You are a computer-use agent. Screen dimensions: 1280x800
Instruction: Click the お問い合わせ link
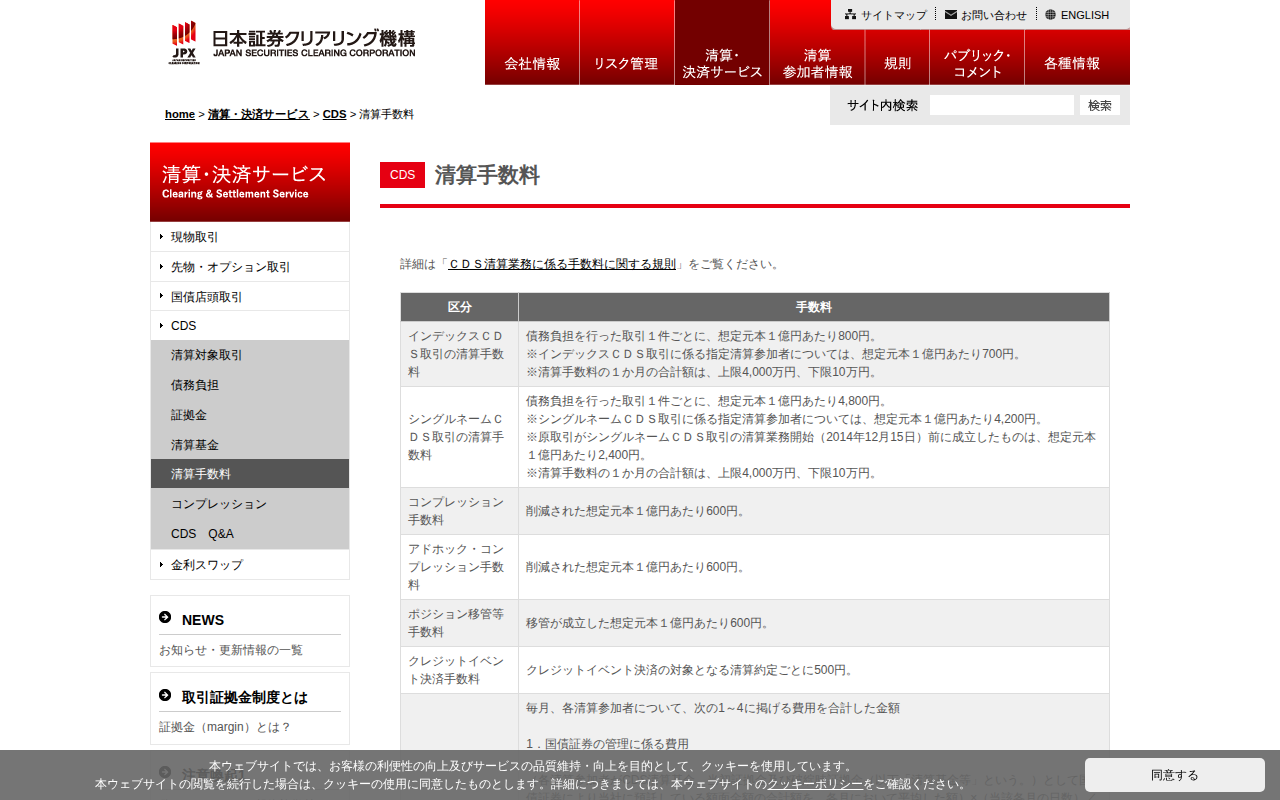tap(994, 15)
